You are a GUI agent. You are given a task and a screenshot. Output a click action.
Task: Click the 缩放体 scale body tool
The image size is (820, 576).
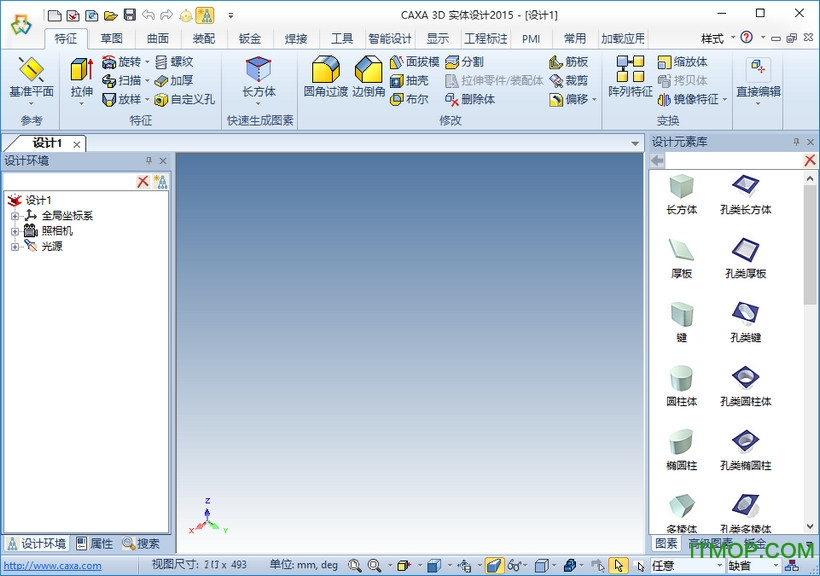(x=682, y=62)
